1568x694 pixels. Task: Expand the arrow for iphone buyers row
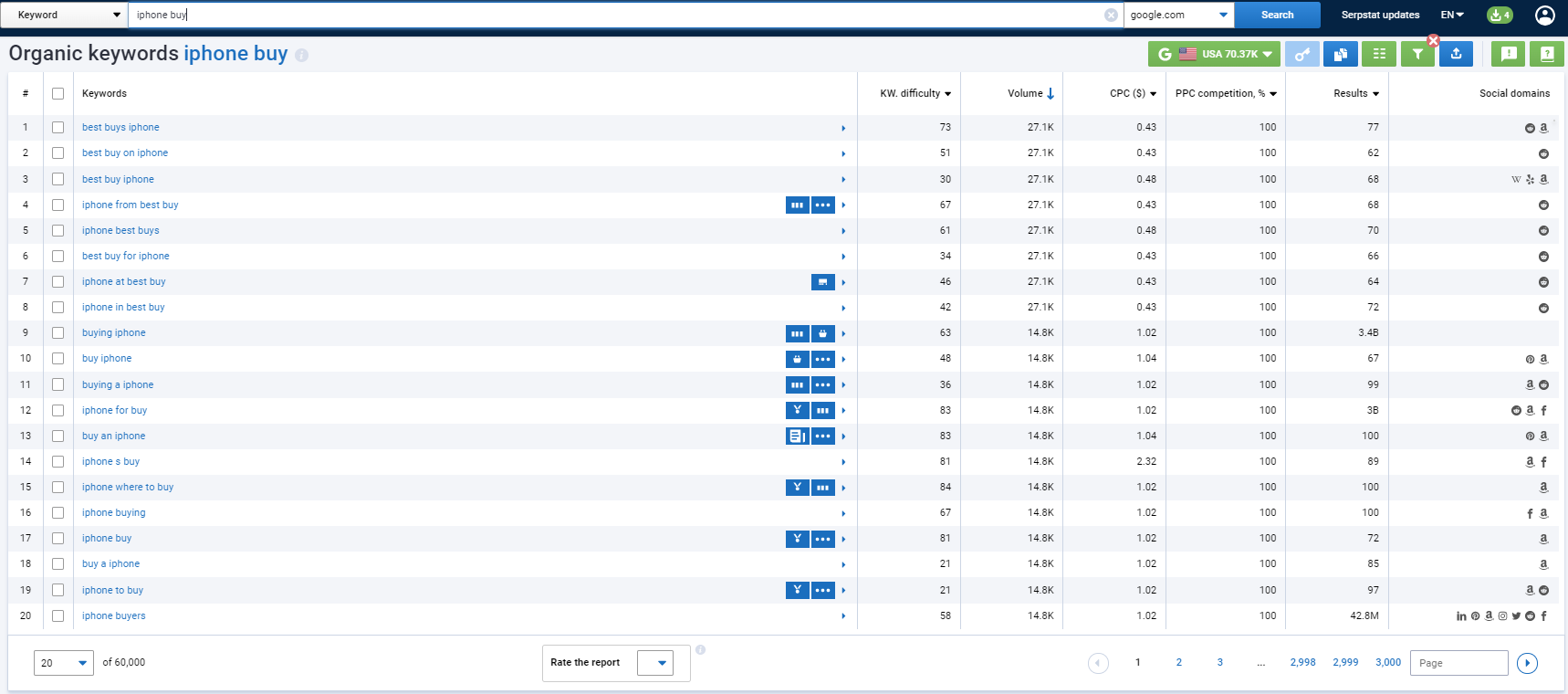[843, 616]
